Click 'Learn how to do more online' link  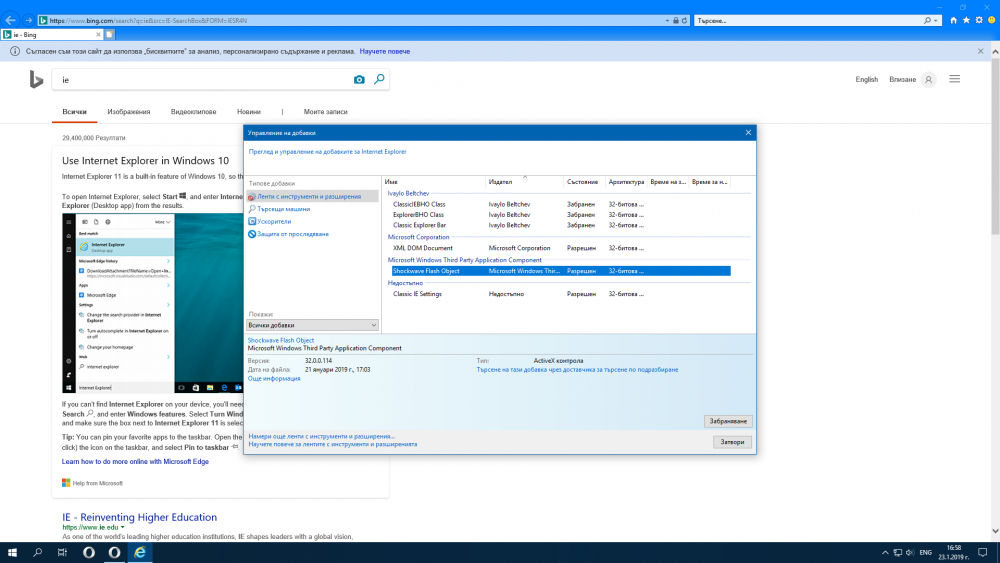tap(135, 462)
